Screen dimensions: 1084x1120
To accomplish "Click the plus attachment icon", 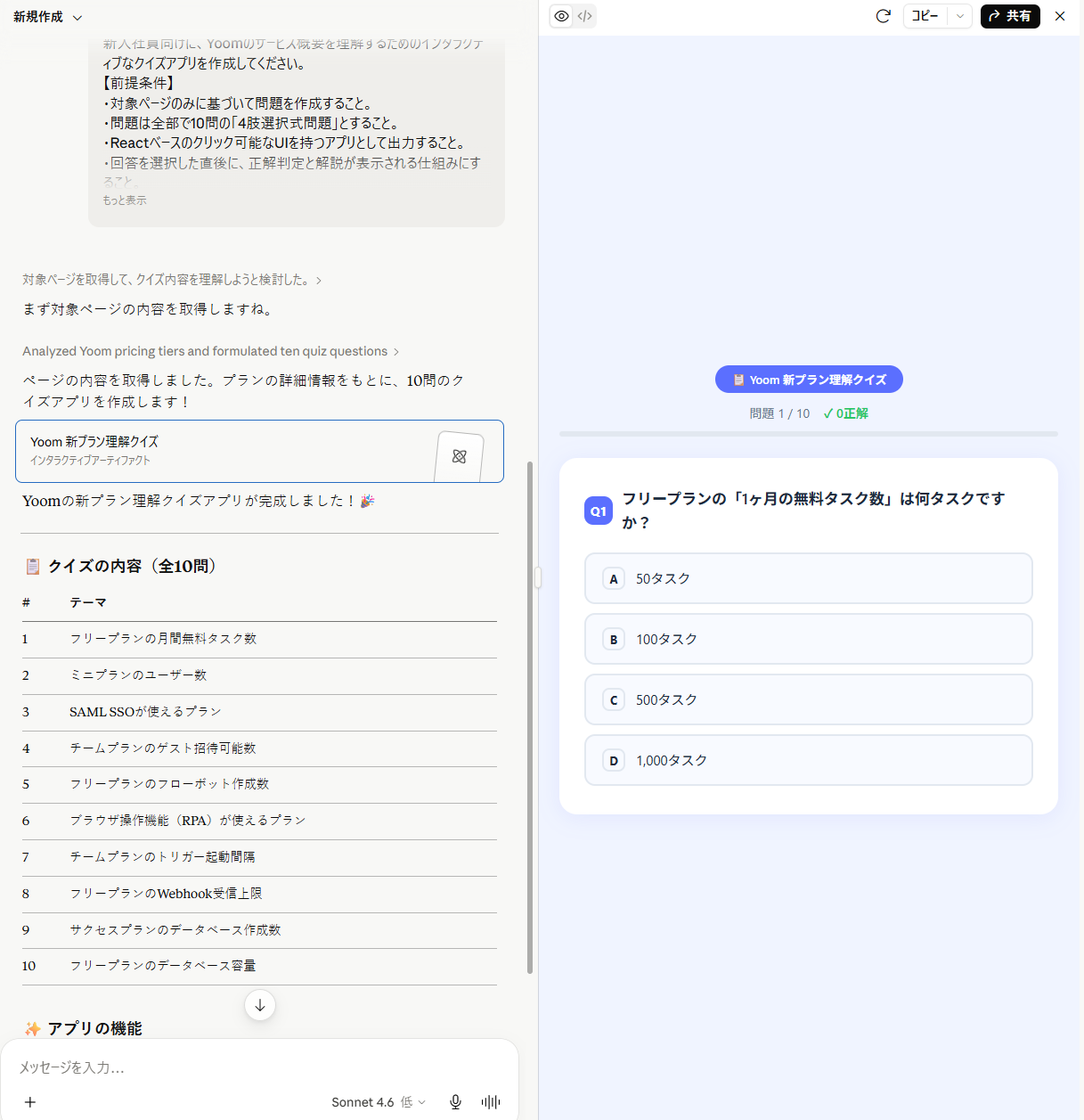I will click(30, 1102).
